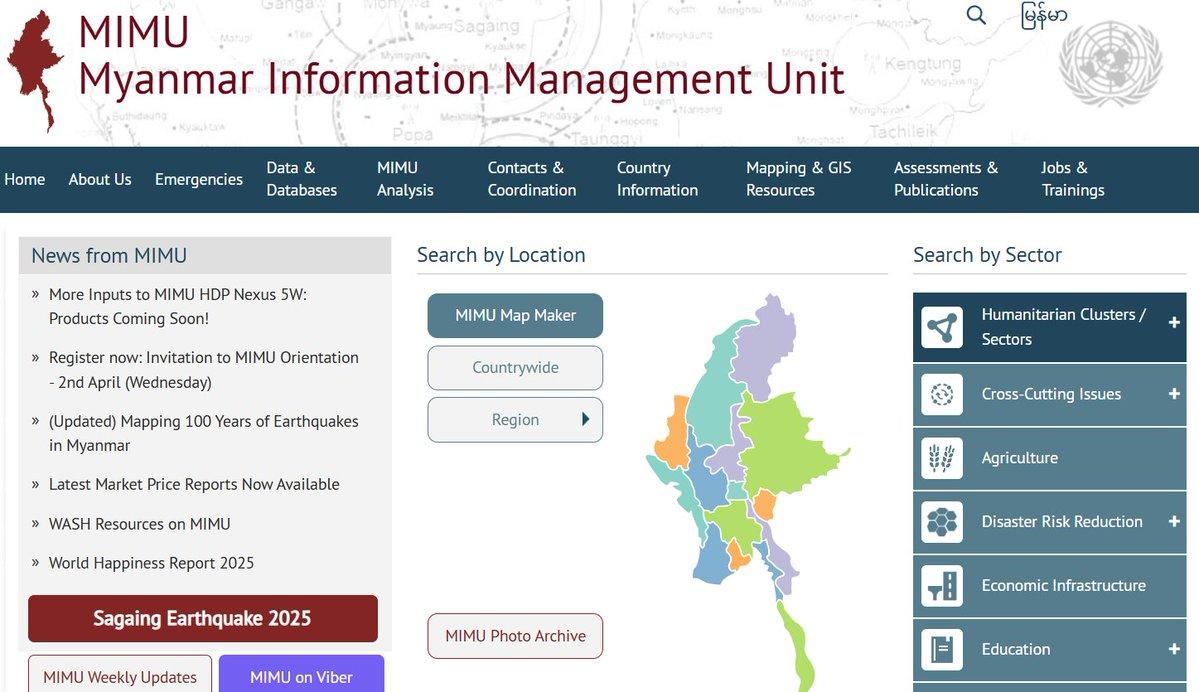The height and width of the screenshot is (692, 1199).
Task: Open Jobs & Trainings menu
Action: click(x=1073, y=179)
